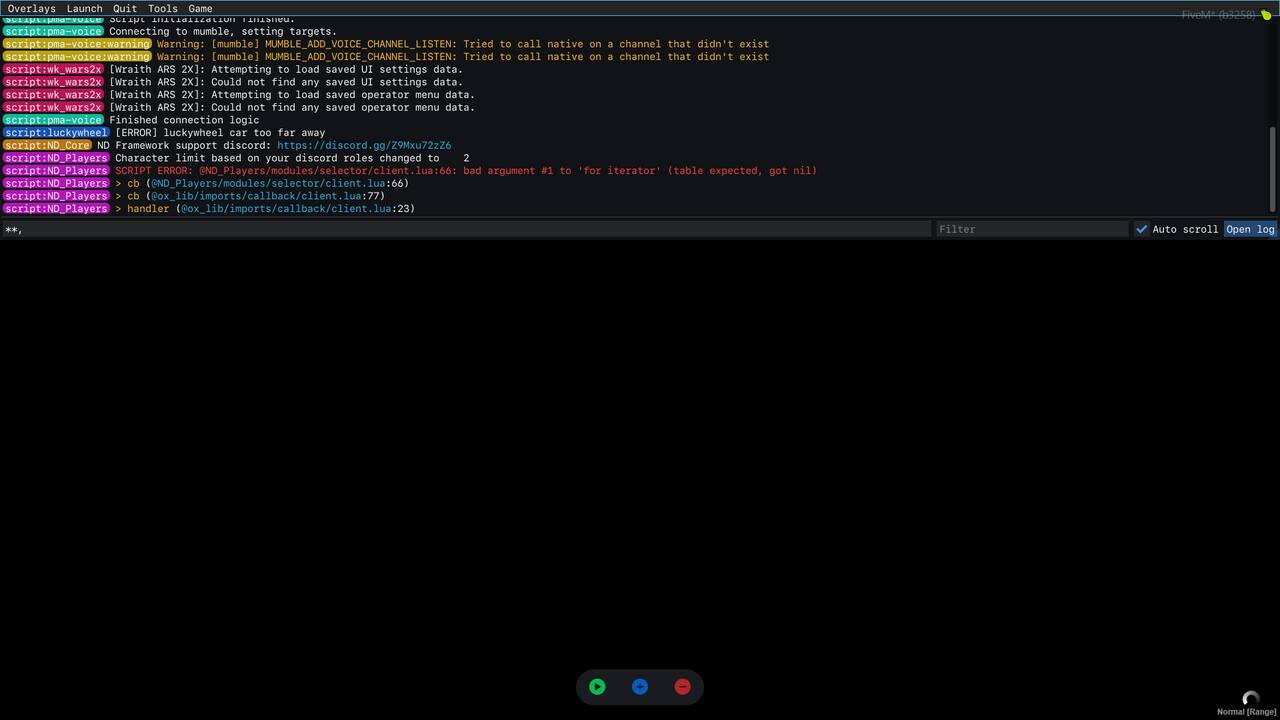Image resolution: width=1280 pixels, height=720 pixels.
Task: Click the Open log button
Action: click(x=1250, y=229)
